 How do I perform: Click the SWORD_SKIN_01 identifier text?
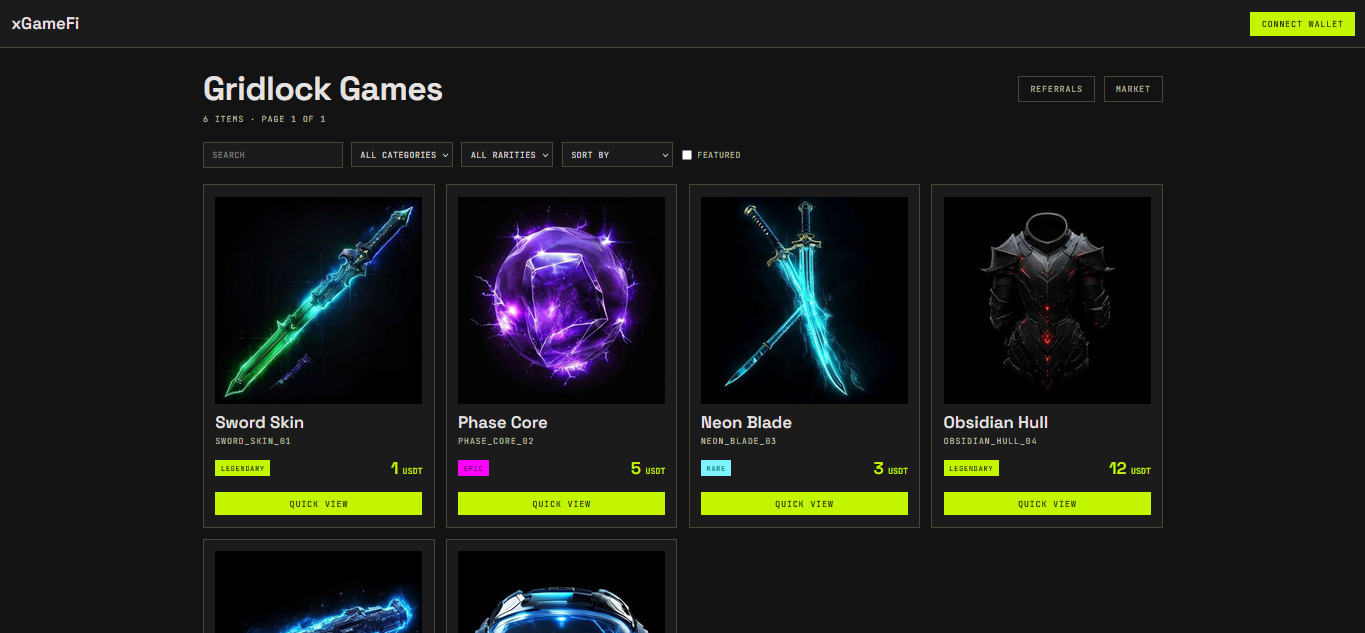pos(253,441)
